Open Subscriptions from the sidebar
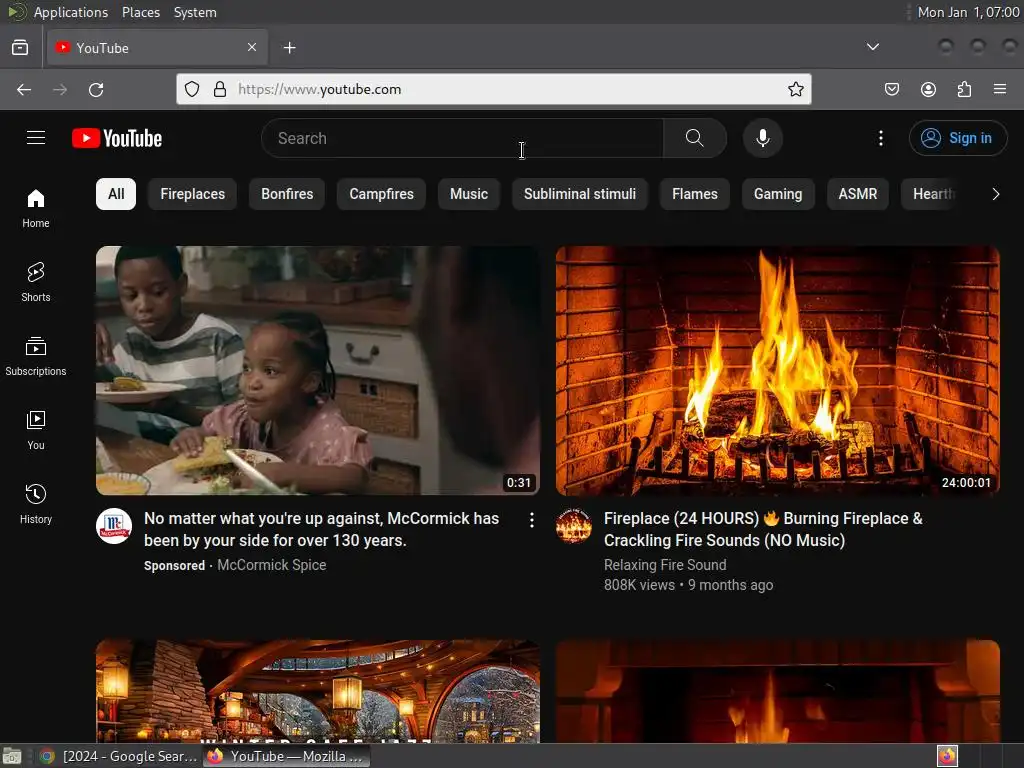Image resolution: width=1024 pixels, height=768 pixels. click(36, 356)
